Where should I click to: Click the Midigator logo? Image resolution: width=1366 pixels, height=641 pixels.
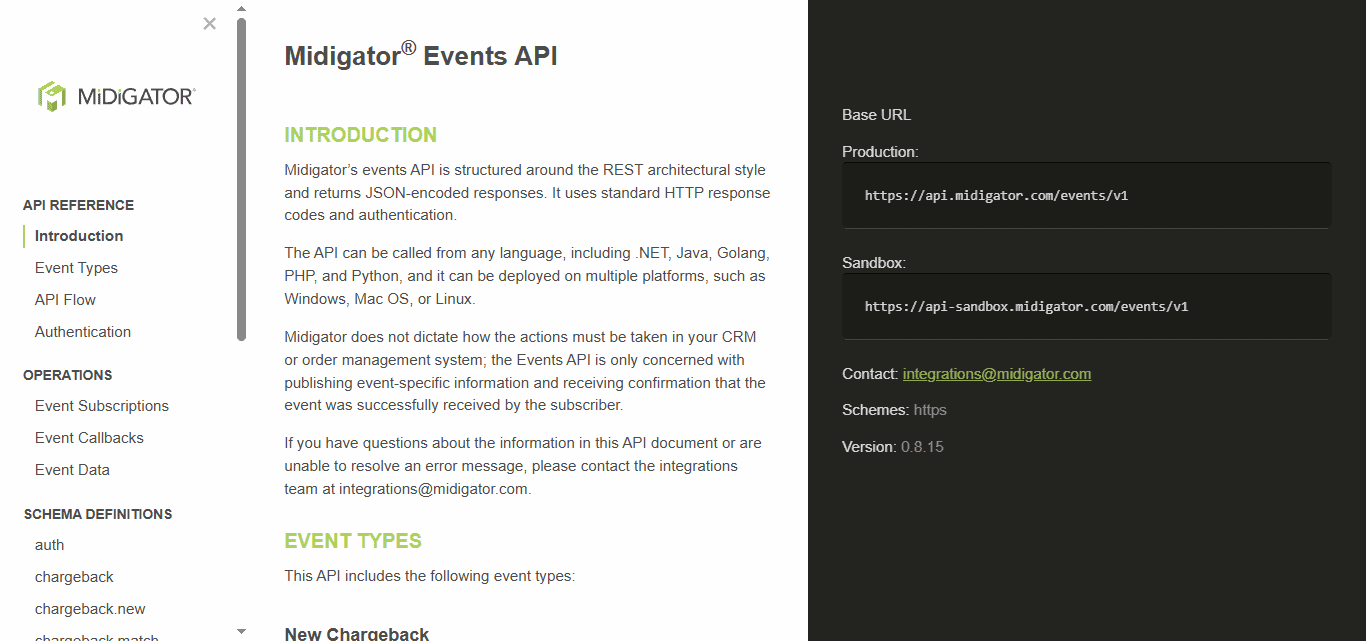(117, 96)
